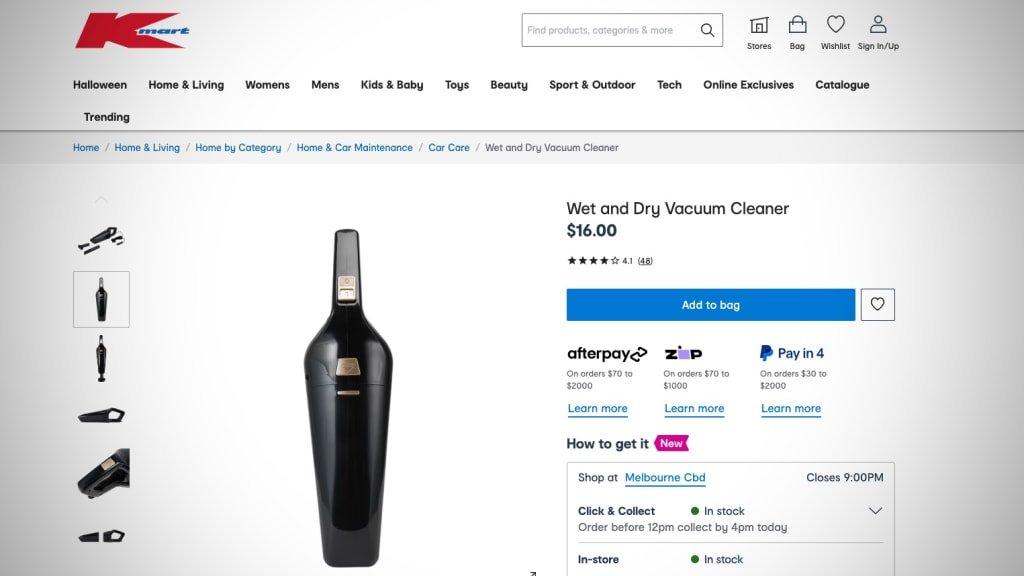The width and height of the screenshot is (1024, 576).
Task: Select the first vacuum accessories thumbnail
Action: tap(101, 238)
